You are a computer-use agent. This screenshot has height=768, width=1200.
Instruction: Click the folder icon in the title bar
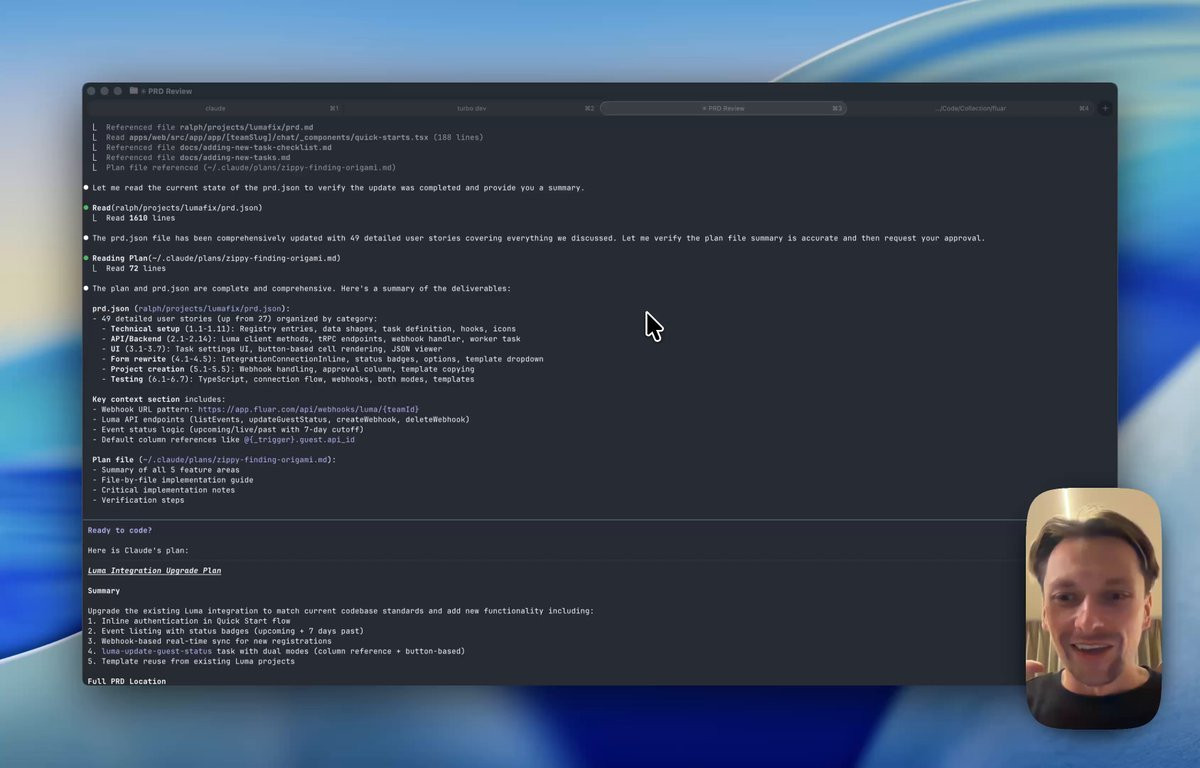click(x=134, y=91)
